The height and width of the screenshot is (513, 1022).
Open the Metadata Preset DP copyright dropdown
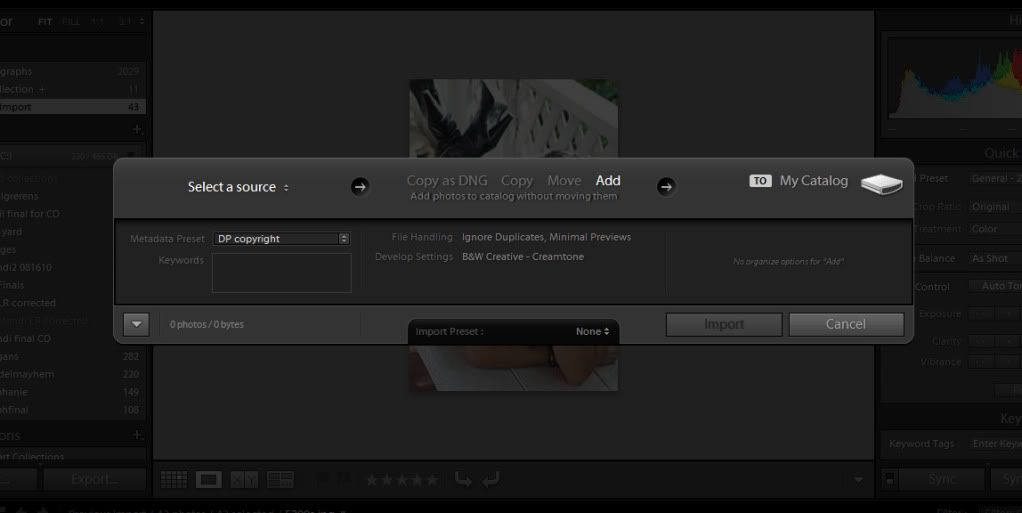282,239
